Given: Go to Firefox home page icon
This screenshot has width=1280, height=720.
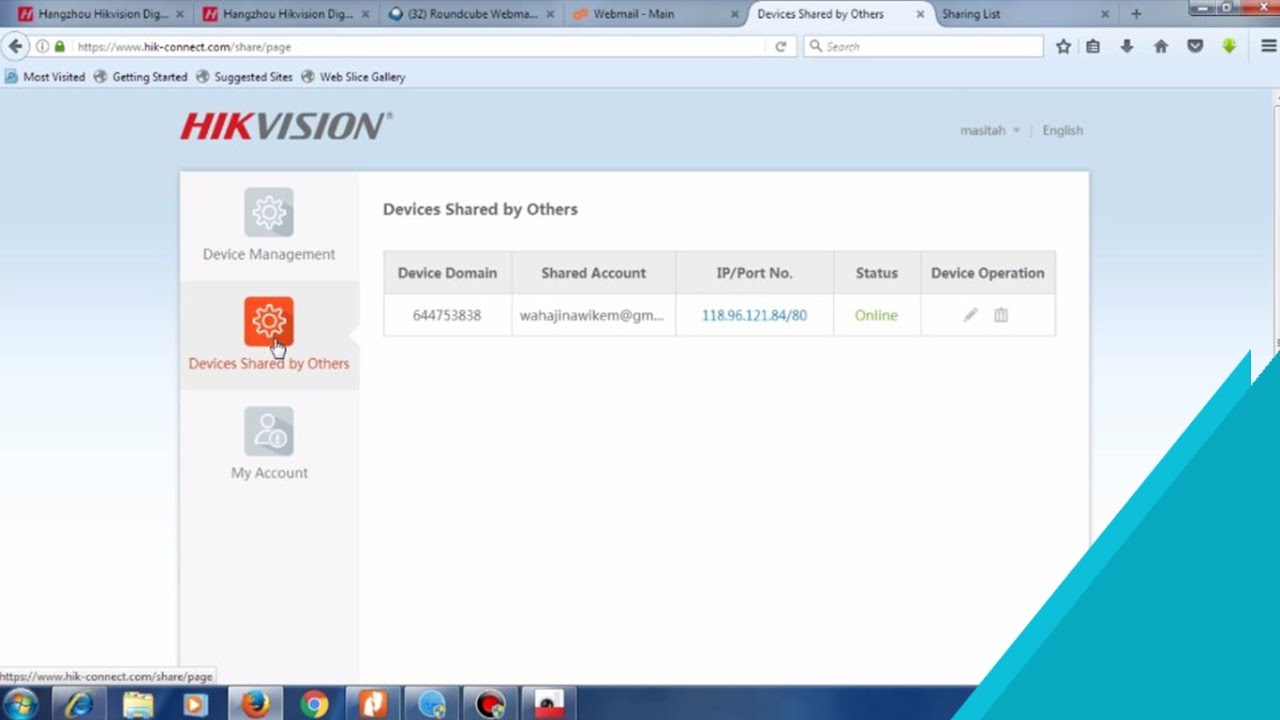Looking at the screenshot, I should [1161, 46].
